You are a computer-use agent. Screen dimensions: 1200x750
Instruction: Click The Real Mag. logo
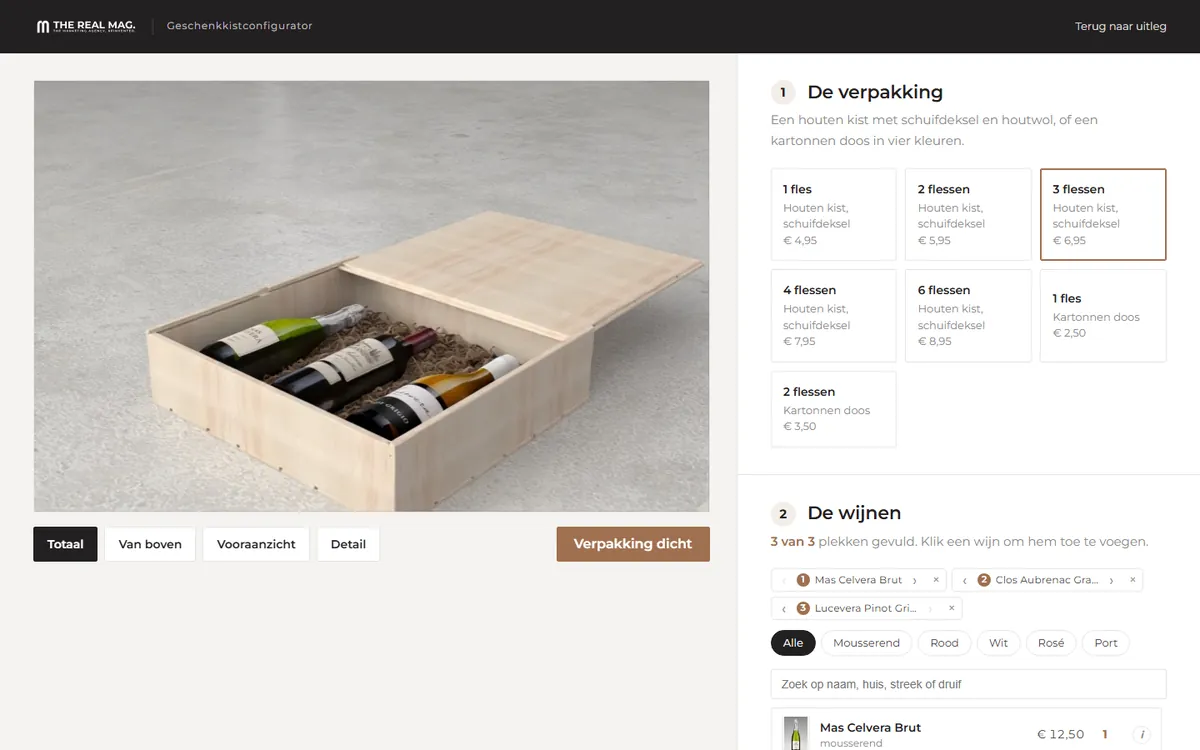[86, 26]
